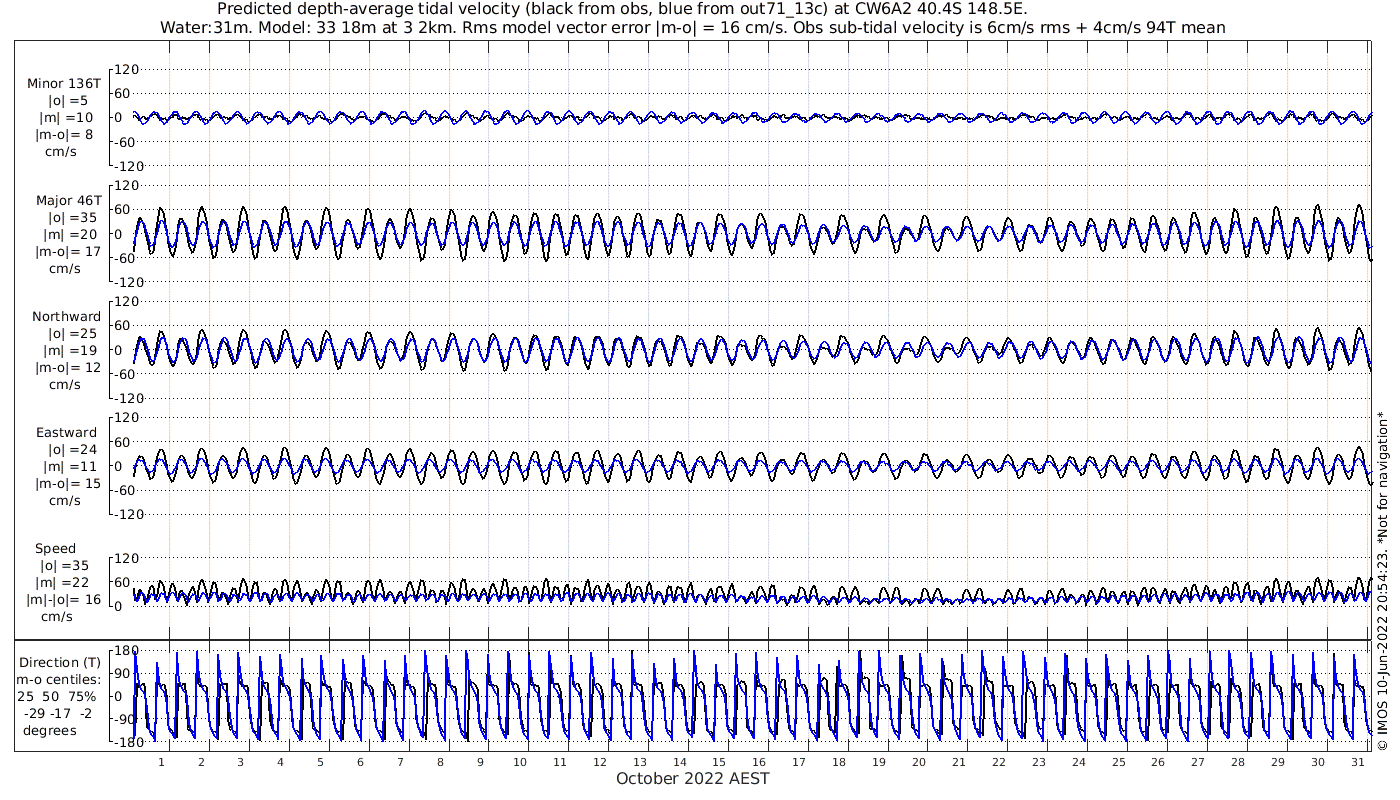Click '|m-o|= 17' in the Major panel
The width and height of the screenshot is (1400, 800).
pos(66,251)
